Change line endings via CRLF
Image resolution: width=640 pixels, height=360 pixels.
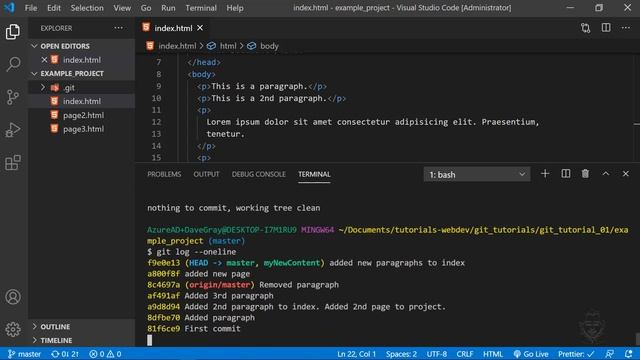click(x=464, y=354)
